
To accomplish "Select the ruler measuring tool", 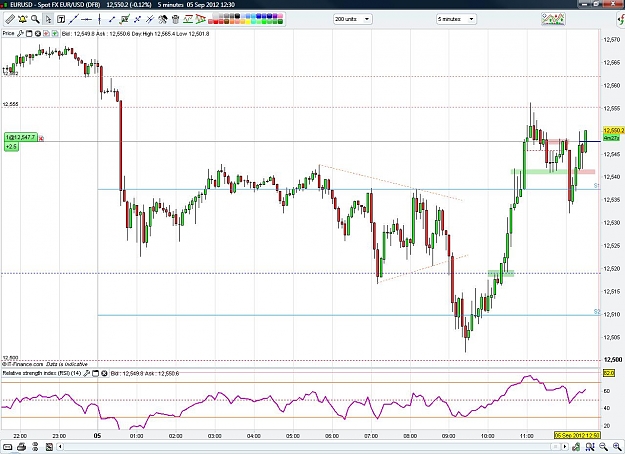I will pyautogui.click(x=10, y=19).
